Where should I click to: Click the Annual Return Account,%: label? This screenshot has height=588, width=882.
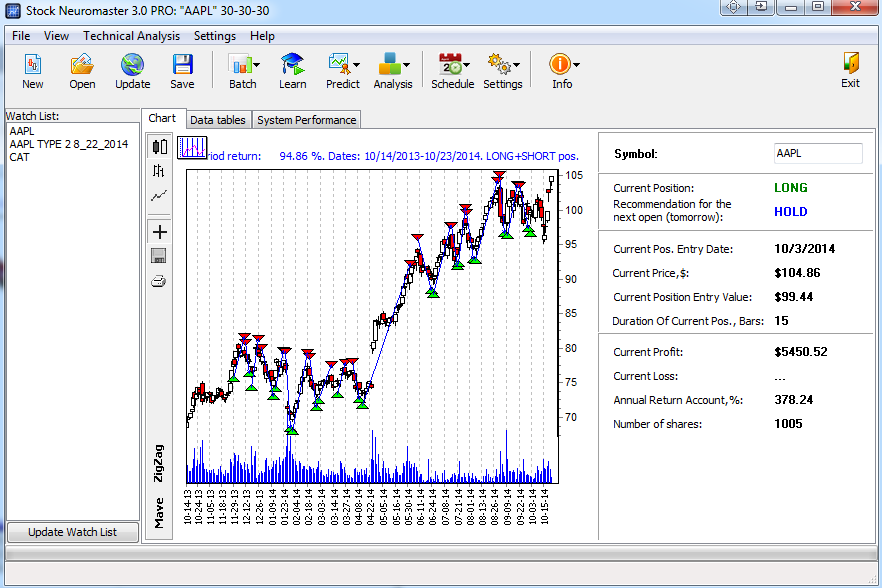pyautogui.click(x=678, y=400)
